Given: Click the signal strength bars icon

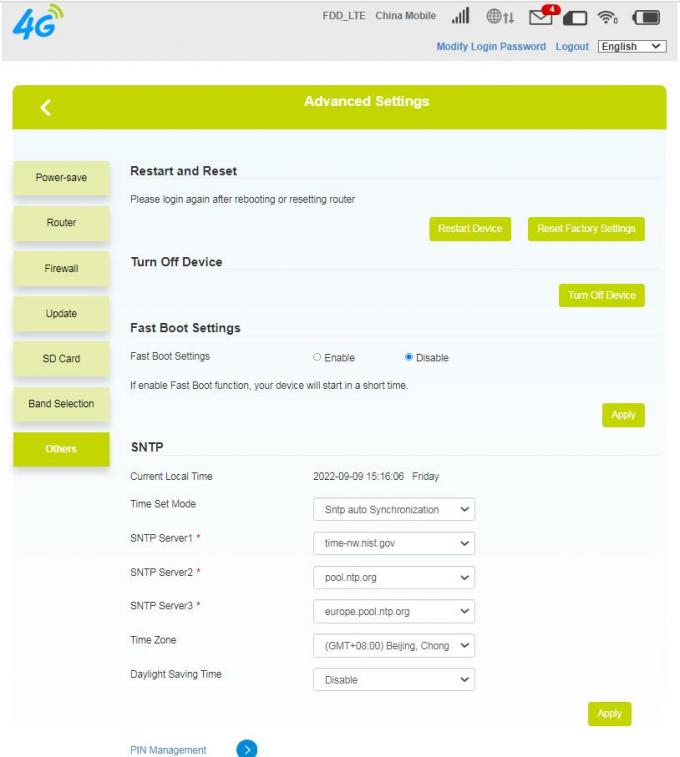Looking at the screenshot, I should click(461, 16).
